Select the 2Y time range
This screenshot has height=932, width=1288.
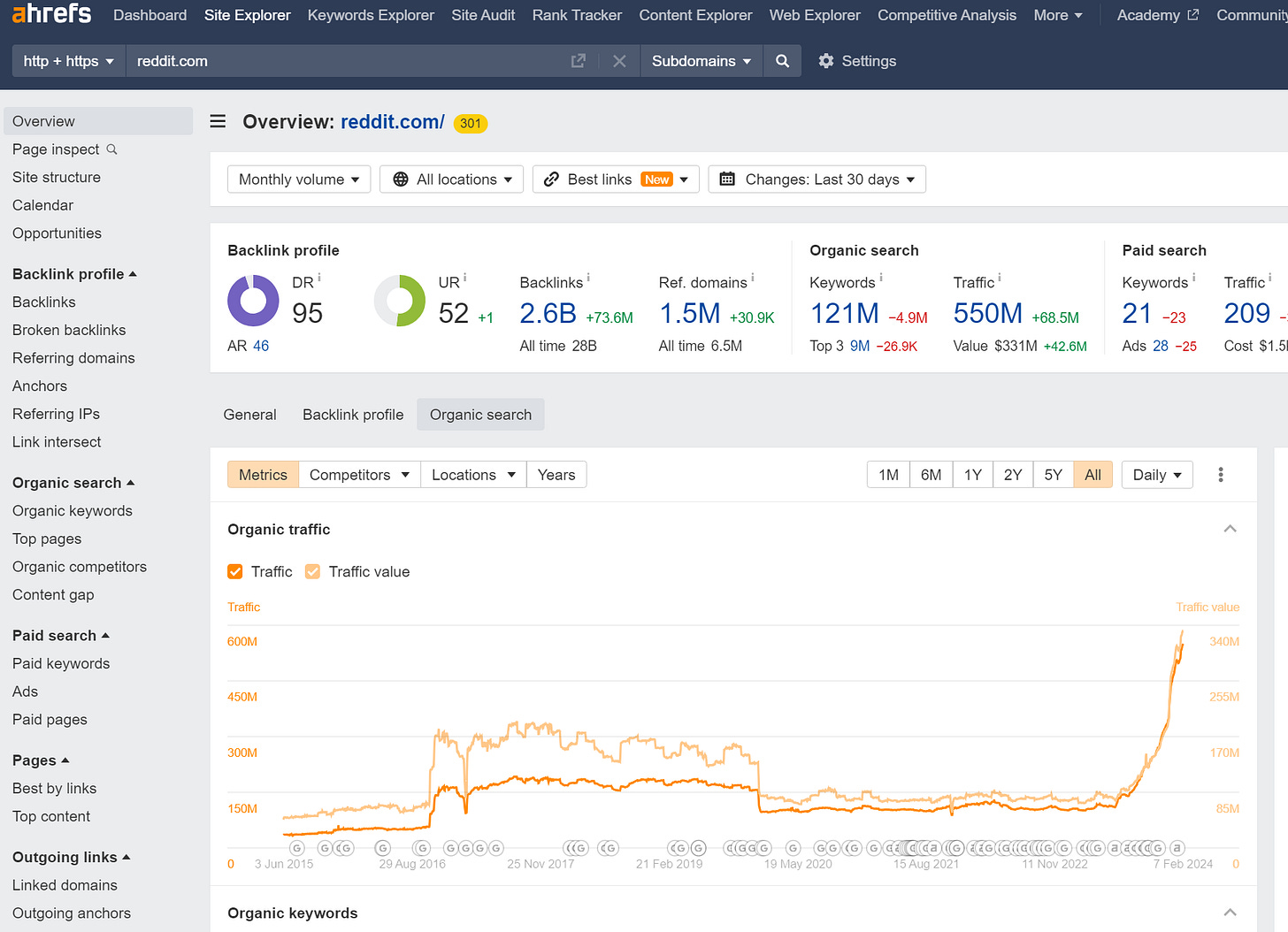(1013, 475)
